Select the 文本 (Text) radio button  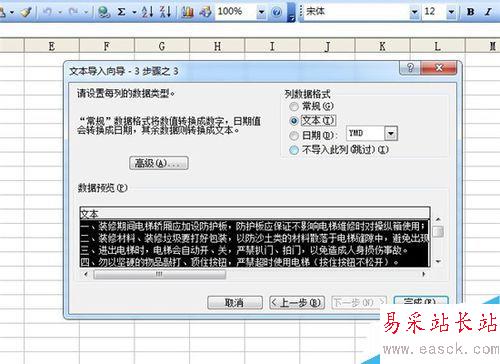(x=294, y=121)
